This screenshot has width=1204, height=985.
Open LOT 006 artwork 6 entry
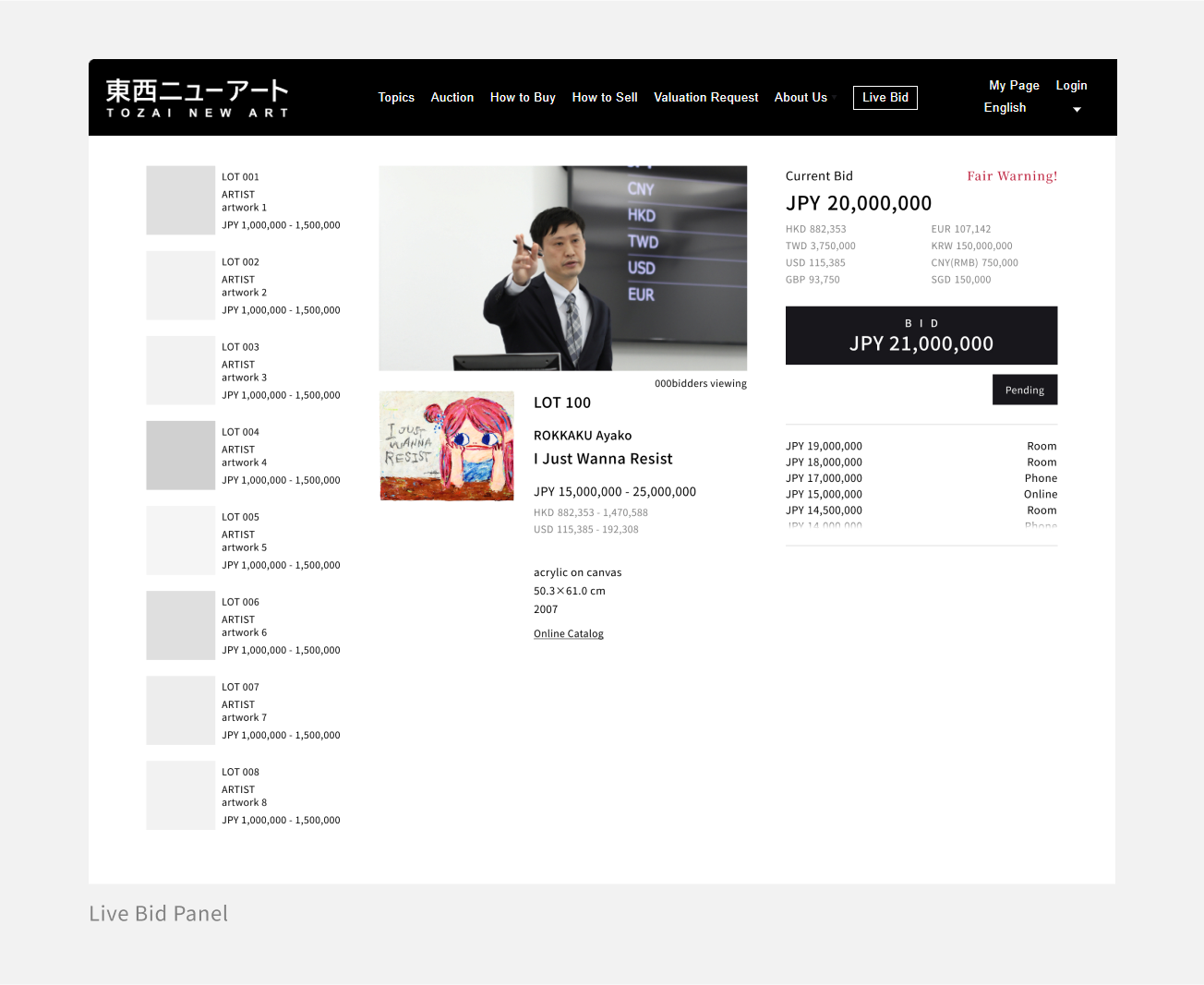point(244,632)
